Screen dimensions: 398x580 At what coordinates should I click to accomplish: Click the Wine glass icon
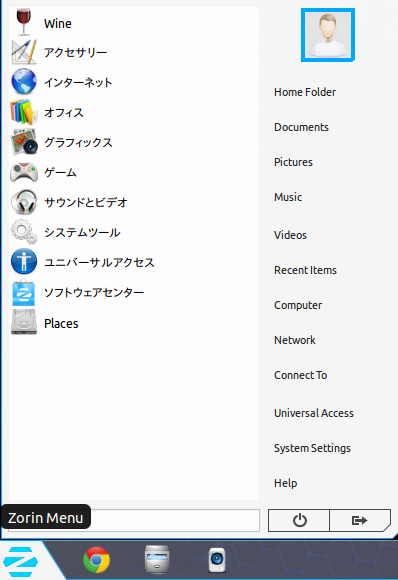click(x=24, y=22)
